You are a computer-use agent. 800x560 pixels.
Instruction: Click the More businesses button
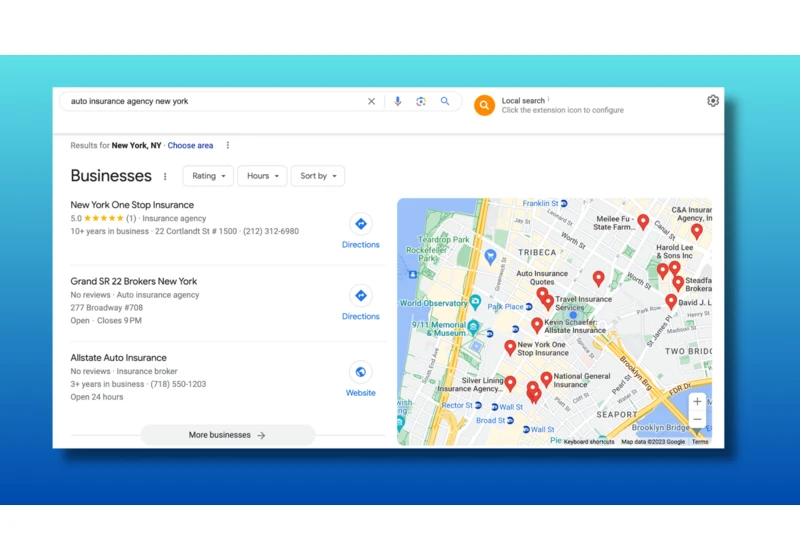point(228,435)
